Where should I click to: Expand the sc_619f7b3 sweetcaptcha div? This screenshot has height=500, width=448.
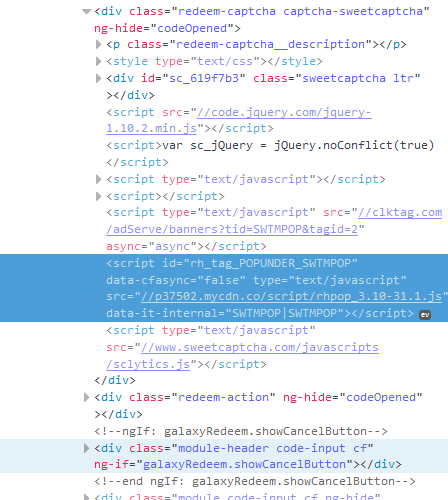(98, 78)
